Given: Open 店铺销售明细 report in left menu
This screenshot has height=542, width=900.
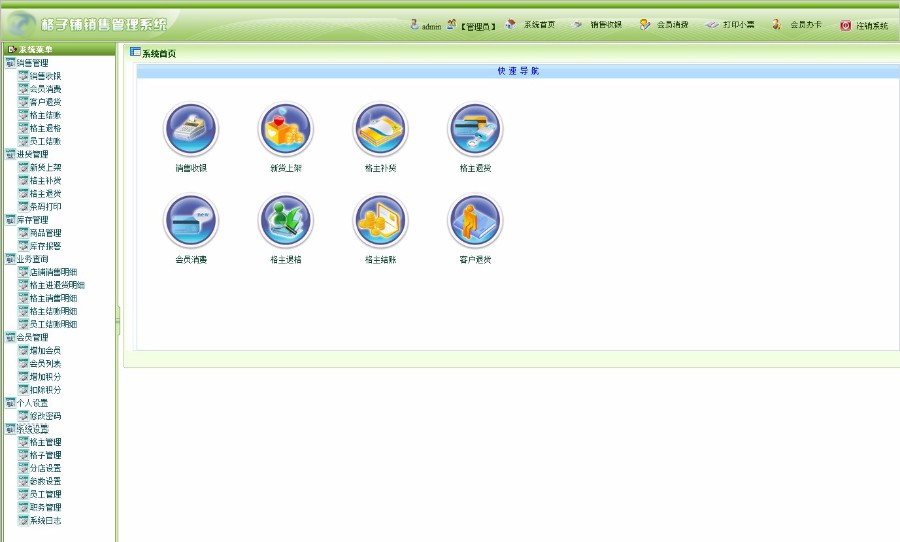Looking at the screenshot, I should click(53, 272).
